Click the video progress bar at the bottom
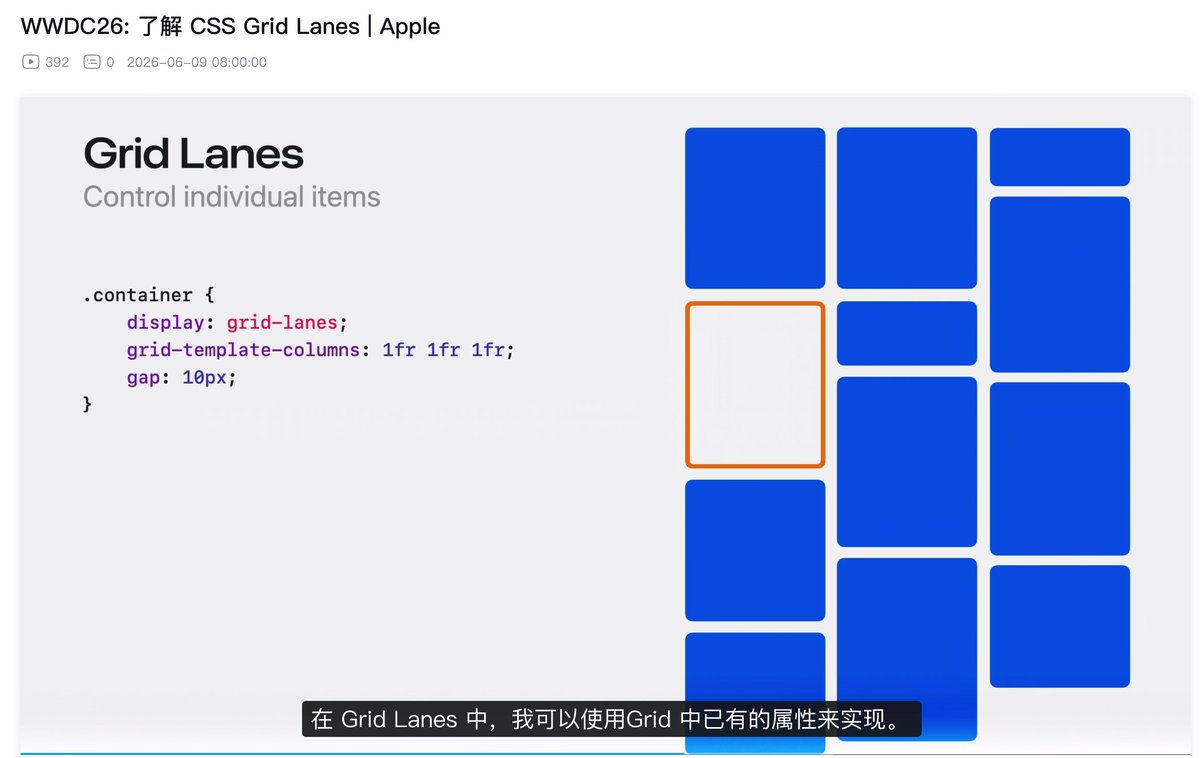This screenshot has width=1200, height=758. tap(605, 753)
